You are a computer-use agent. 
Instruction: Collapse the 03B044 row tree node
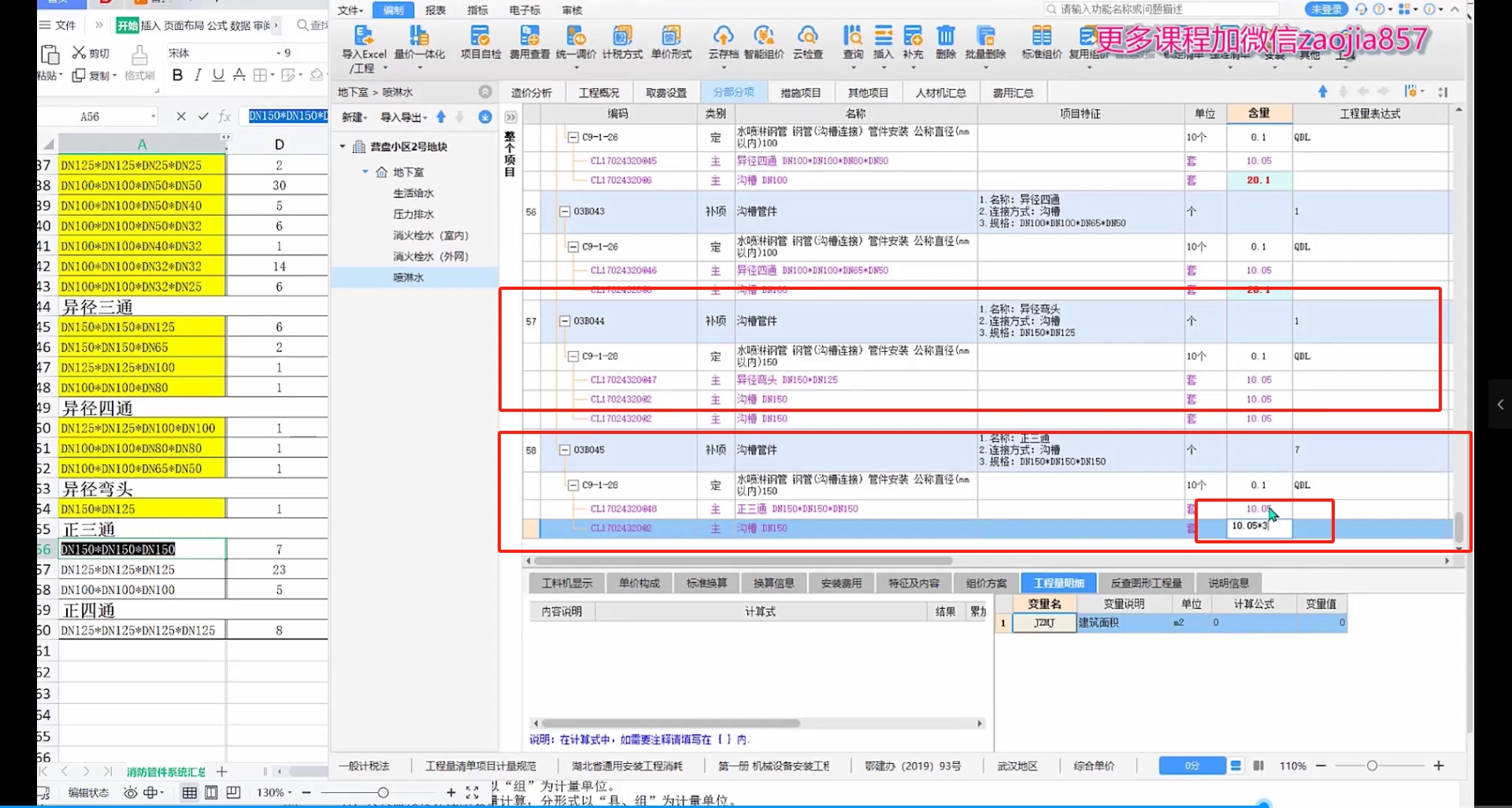(x=565, y=321)
